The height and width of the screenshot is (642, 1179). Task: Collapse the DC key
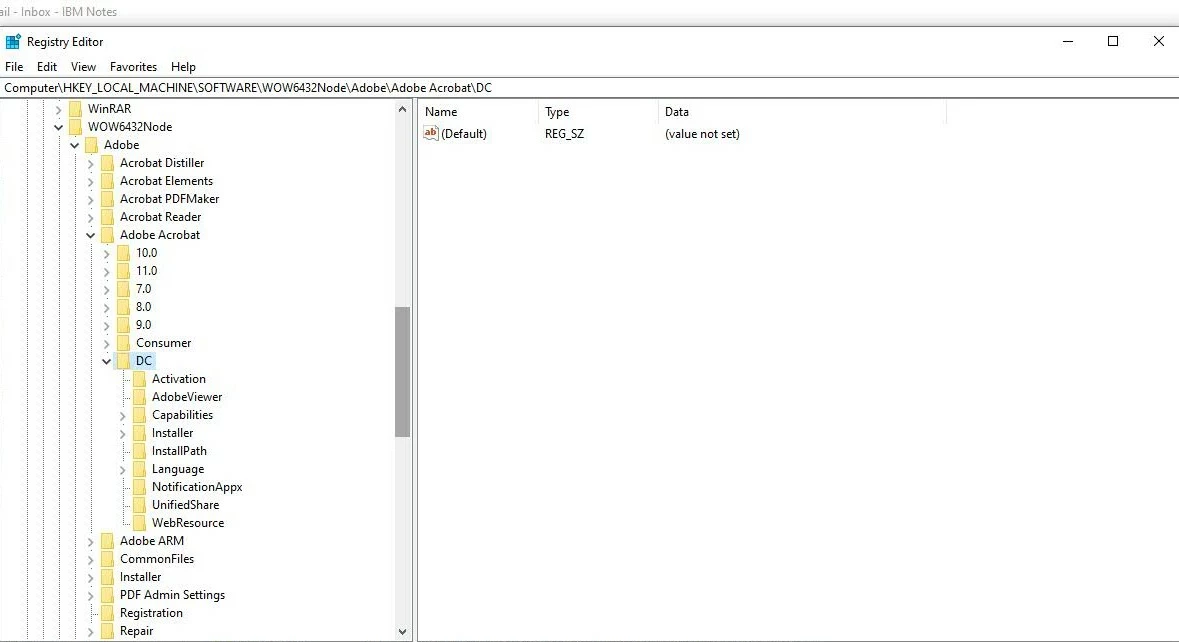tap(107, 362)
